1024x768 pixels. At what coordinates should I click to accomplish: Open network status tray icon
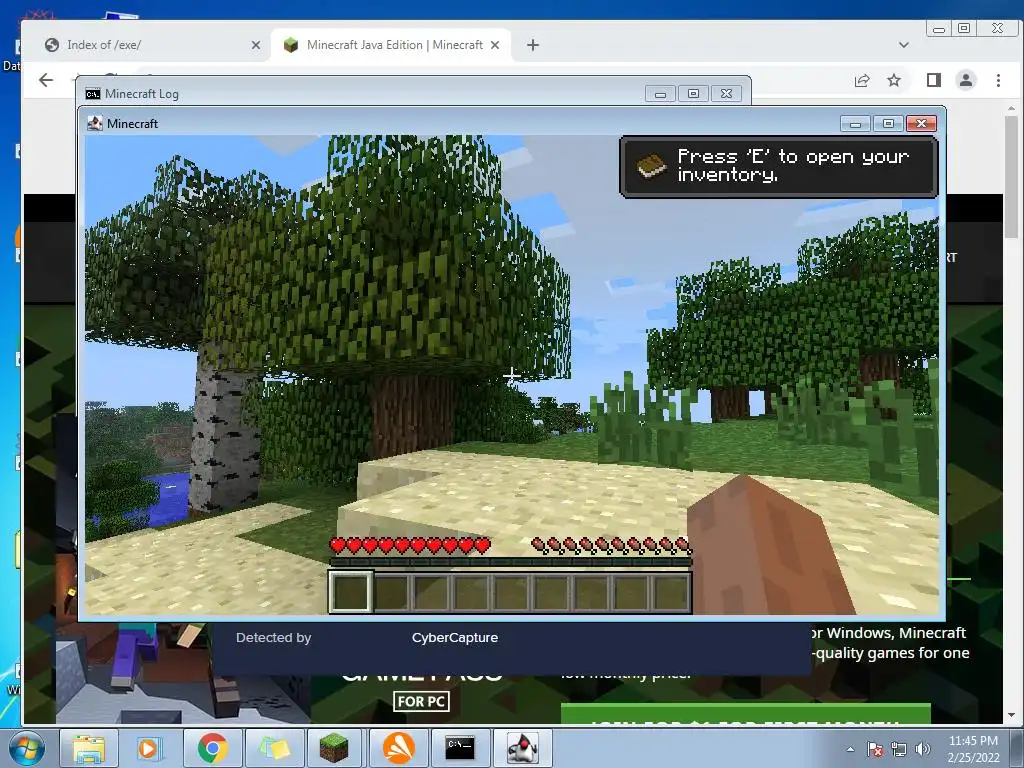pos(899,749)
